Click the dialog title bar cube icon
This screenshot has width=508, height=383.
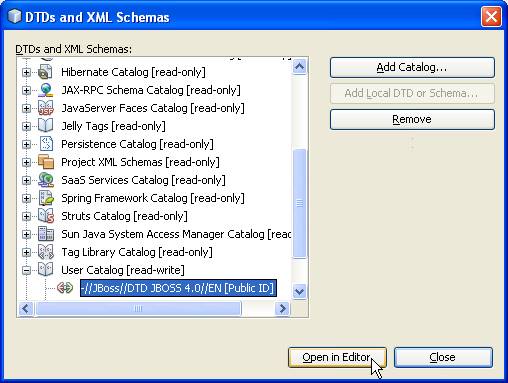click(x=14, y=16)
